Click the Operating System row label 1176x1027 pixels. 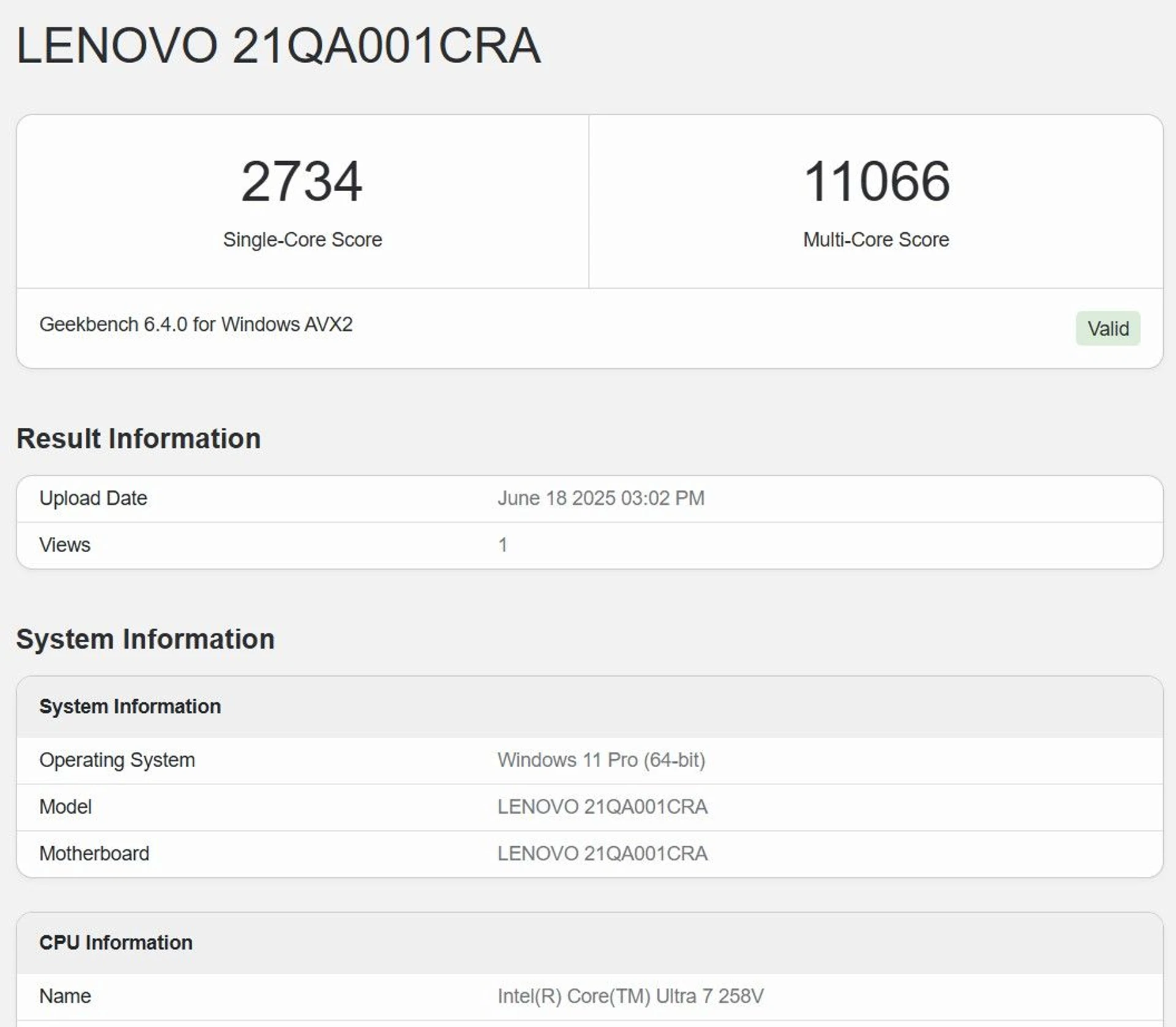(117, 760)
